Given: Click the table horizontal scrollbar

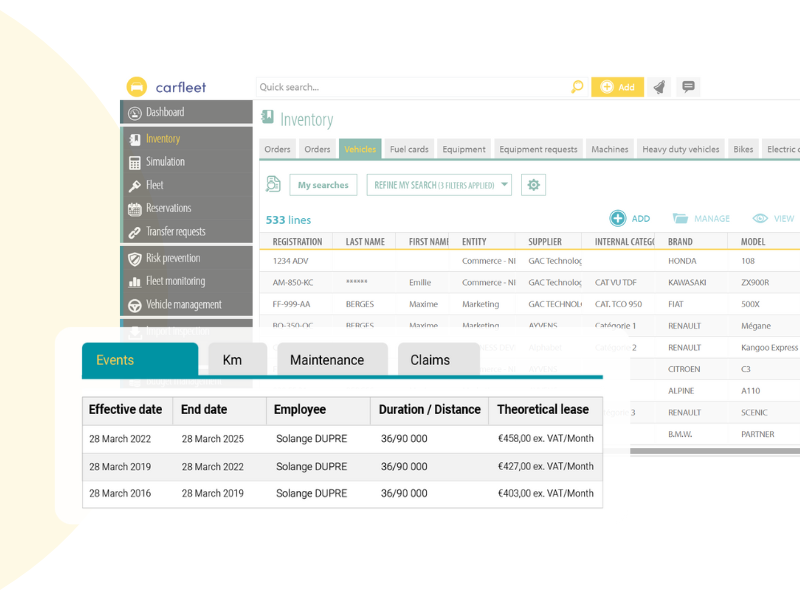Looking at the screenshot, I should (x=714, y=451).
